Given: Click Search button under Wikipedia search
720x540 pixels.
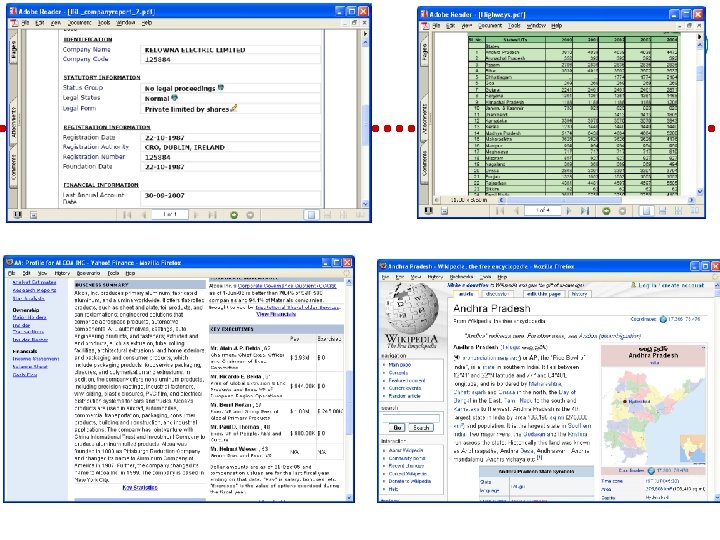Looking at the screenshot, I should click(x=421, y=428).
